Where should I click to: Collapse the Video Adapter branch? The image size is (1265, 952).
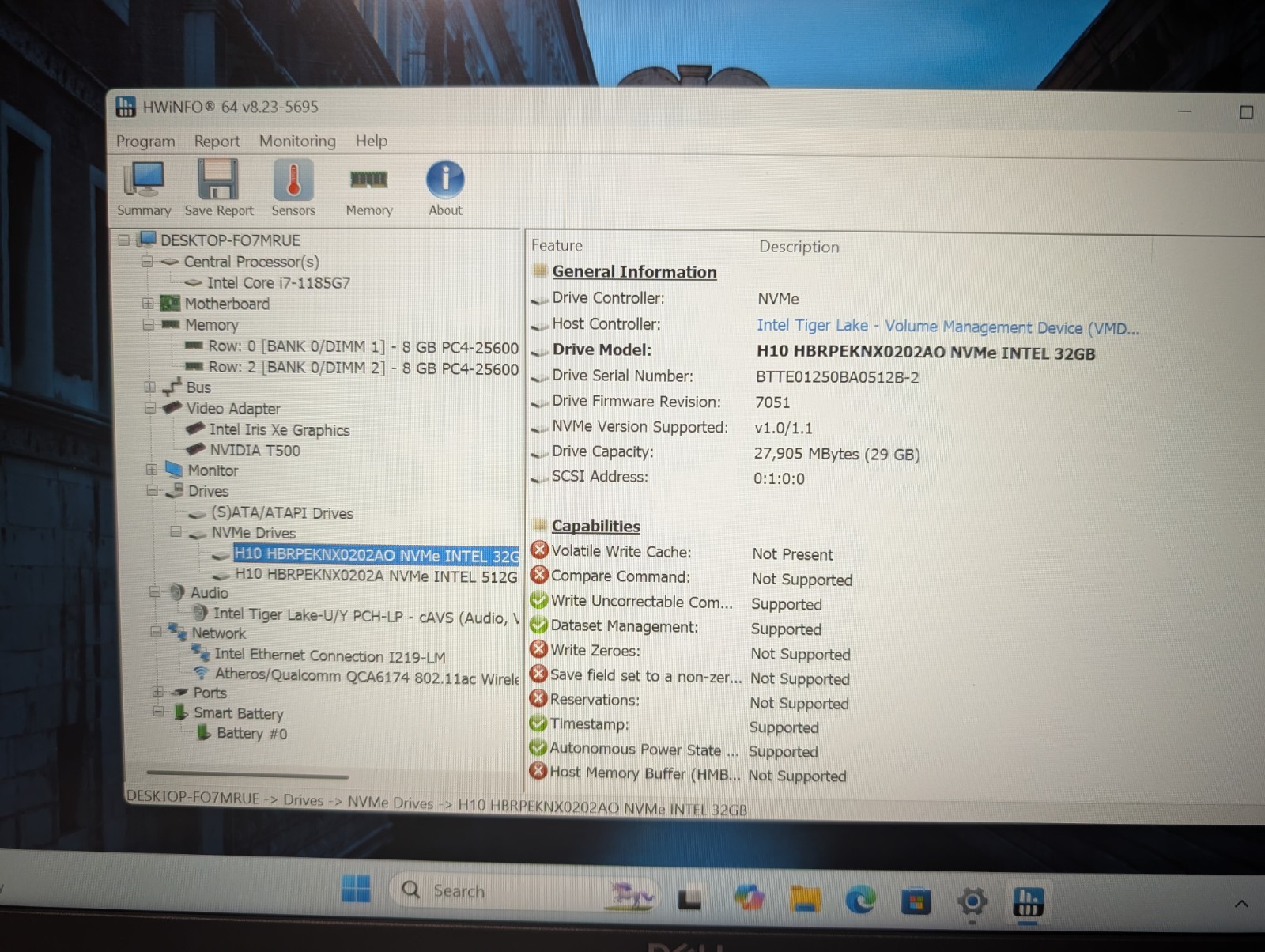(150, 408)
